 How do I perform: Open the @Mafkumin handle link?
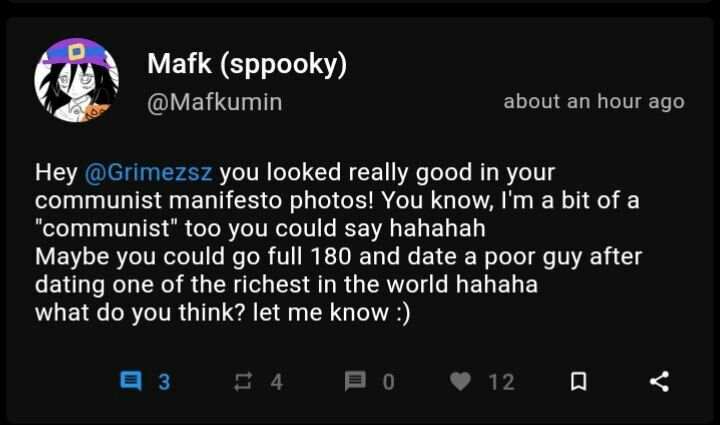214,103
